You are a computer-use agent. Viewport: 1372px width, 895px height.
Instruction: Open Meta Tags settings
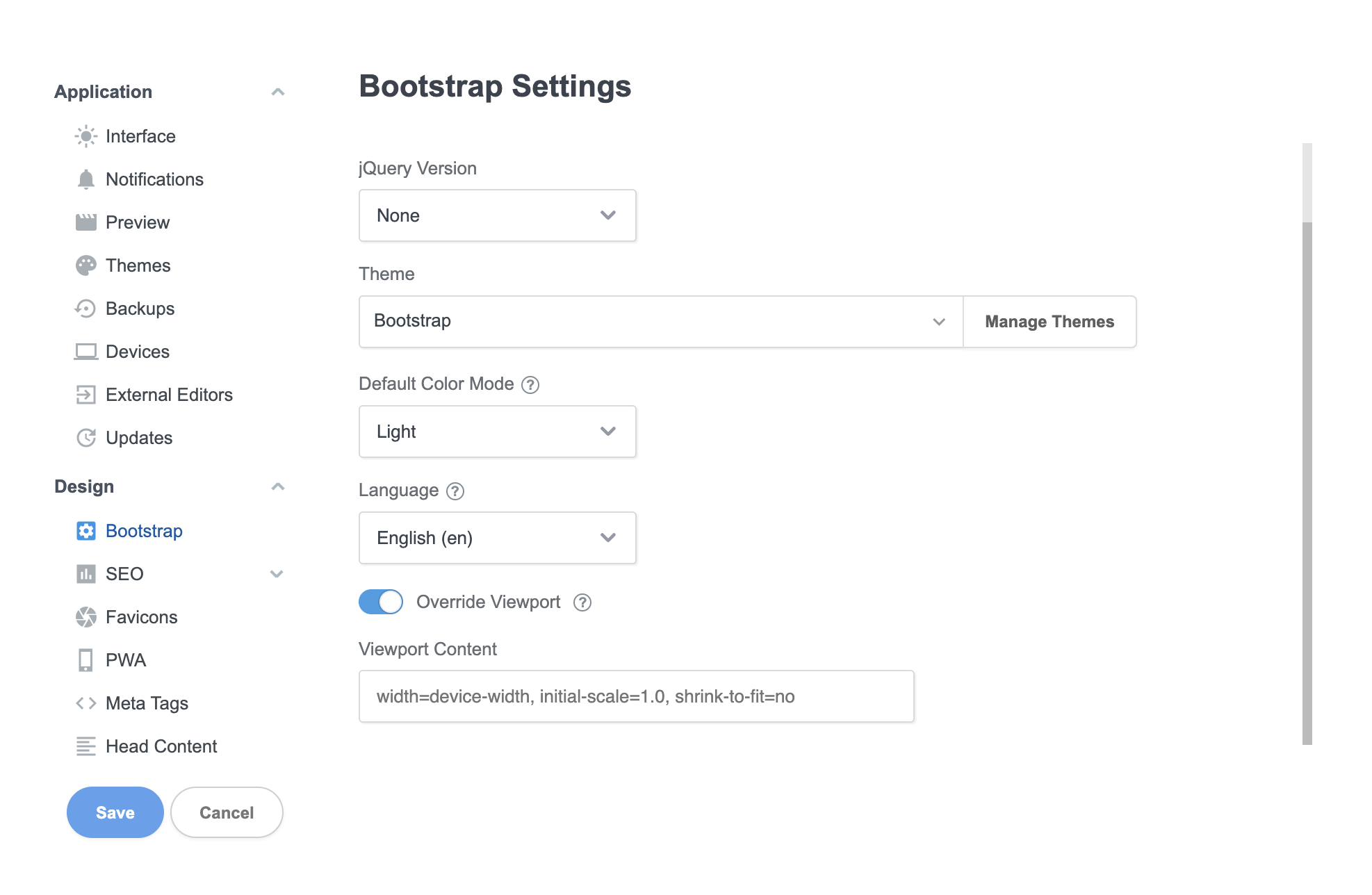point(147,703)
